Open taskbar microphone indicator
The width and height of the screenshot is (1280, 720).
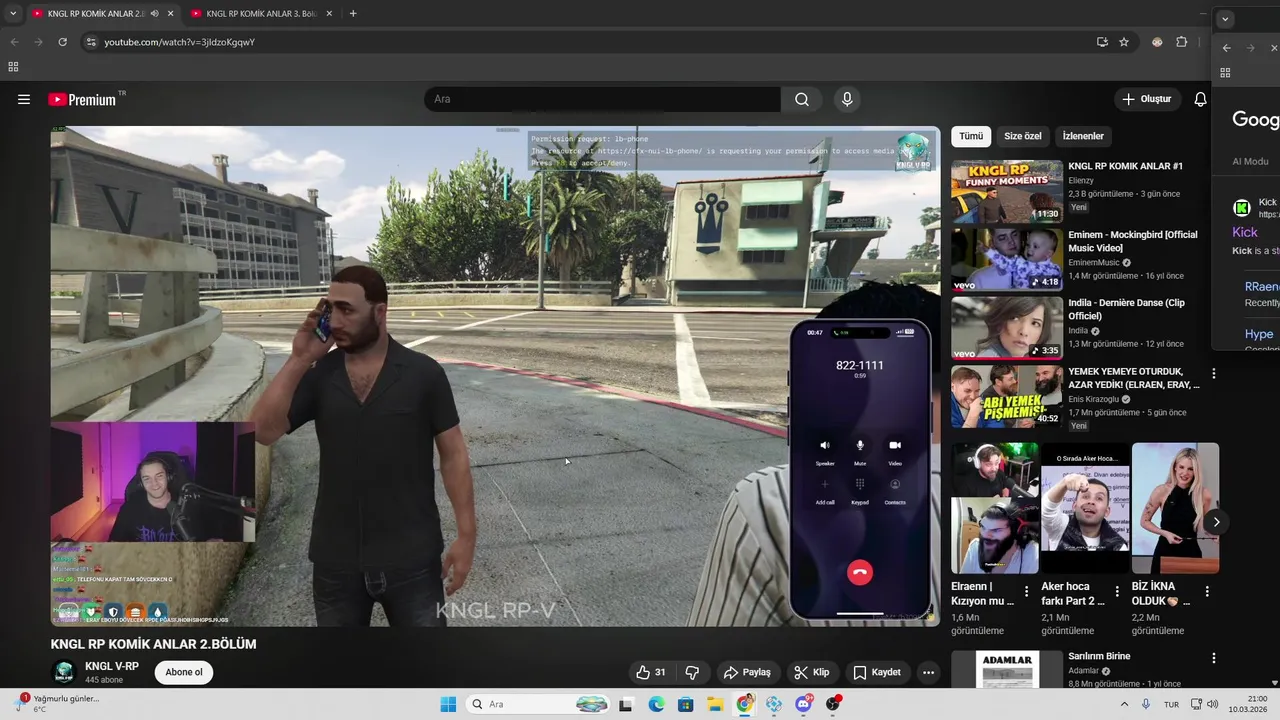tap(1146, 704)
